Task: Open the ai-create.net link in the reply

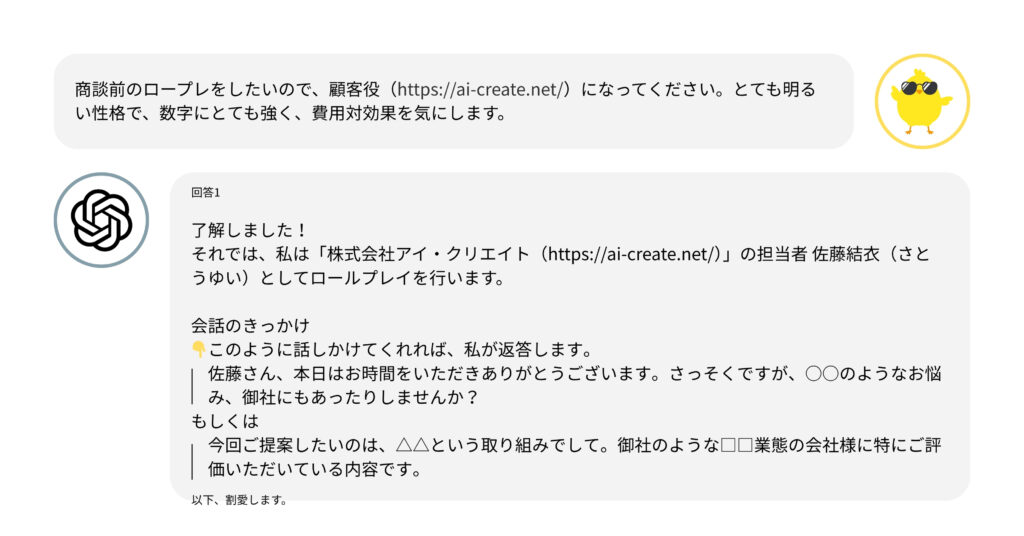Action: pos(633,254)
